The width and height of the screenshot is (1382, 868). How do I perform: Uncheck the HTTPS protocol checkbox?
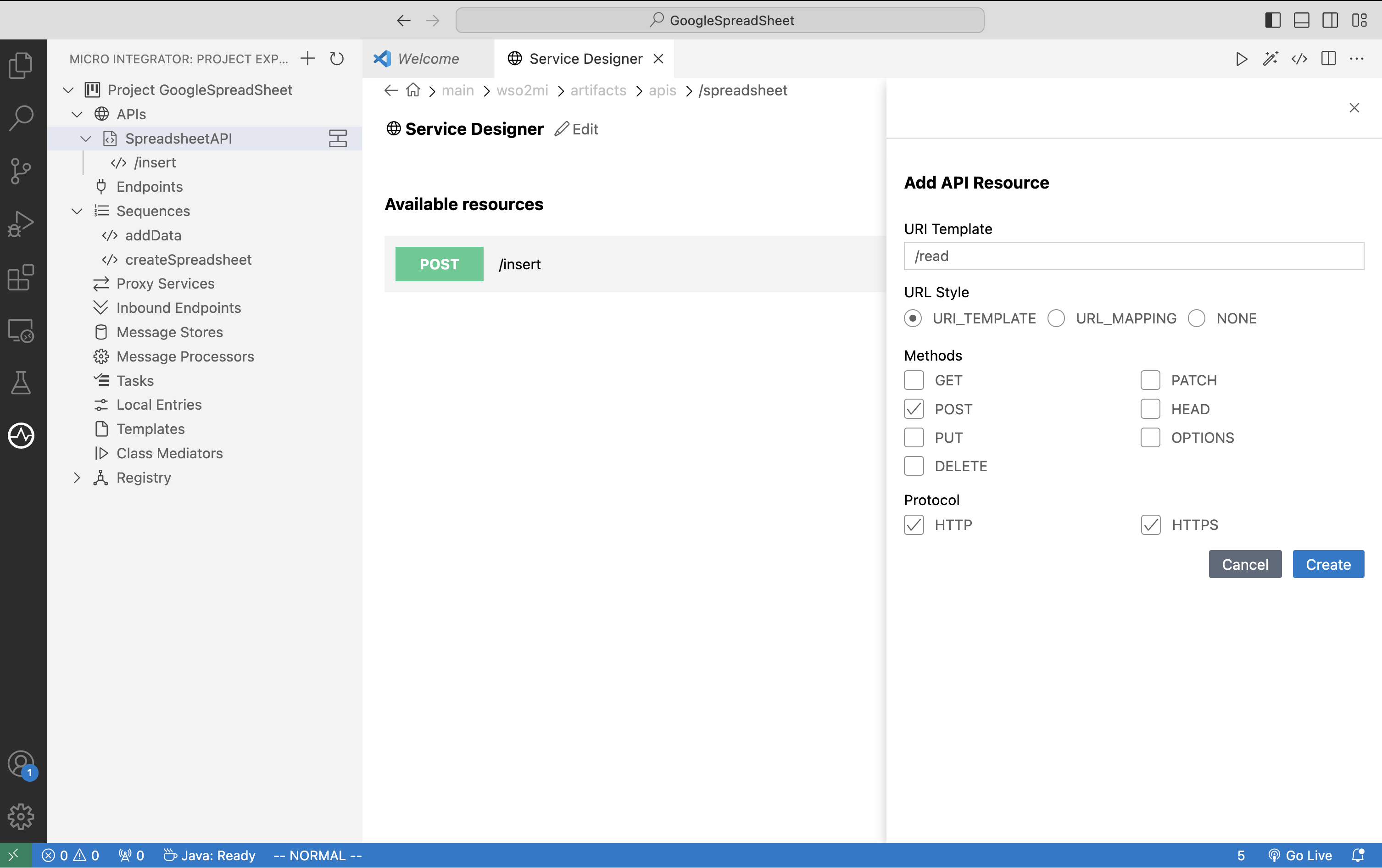coord(1151,525)
